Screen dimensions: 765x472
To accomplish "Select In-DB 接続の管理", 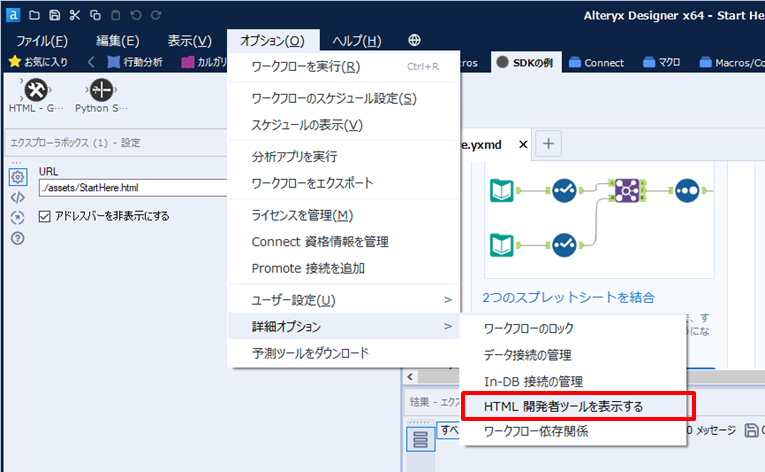I will click(573, 381).
